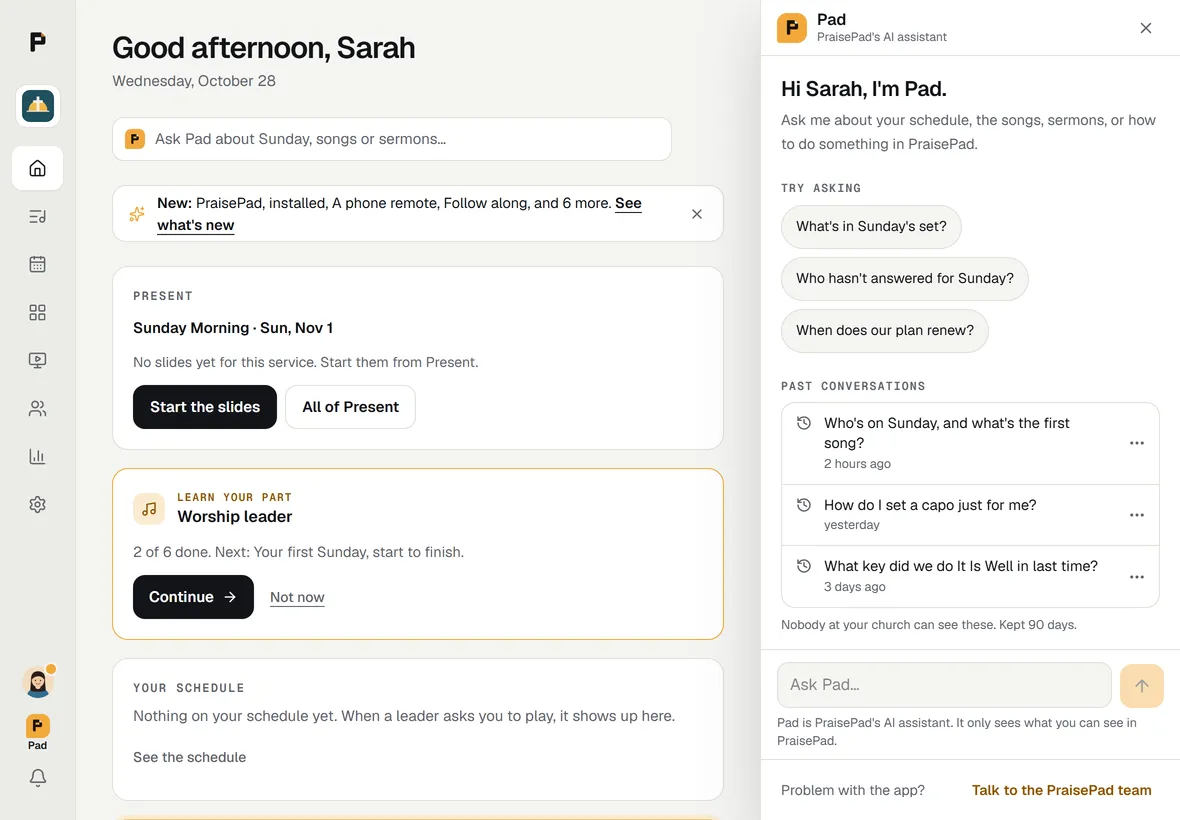This screenshot has height=820, width=1180.
Task: Open options for 'Who's on Sunday' conversation
Action: [1136, 443]
